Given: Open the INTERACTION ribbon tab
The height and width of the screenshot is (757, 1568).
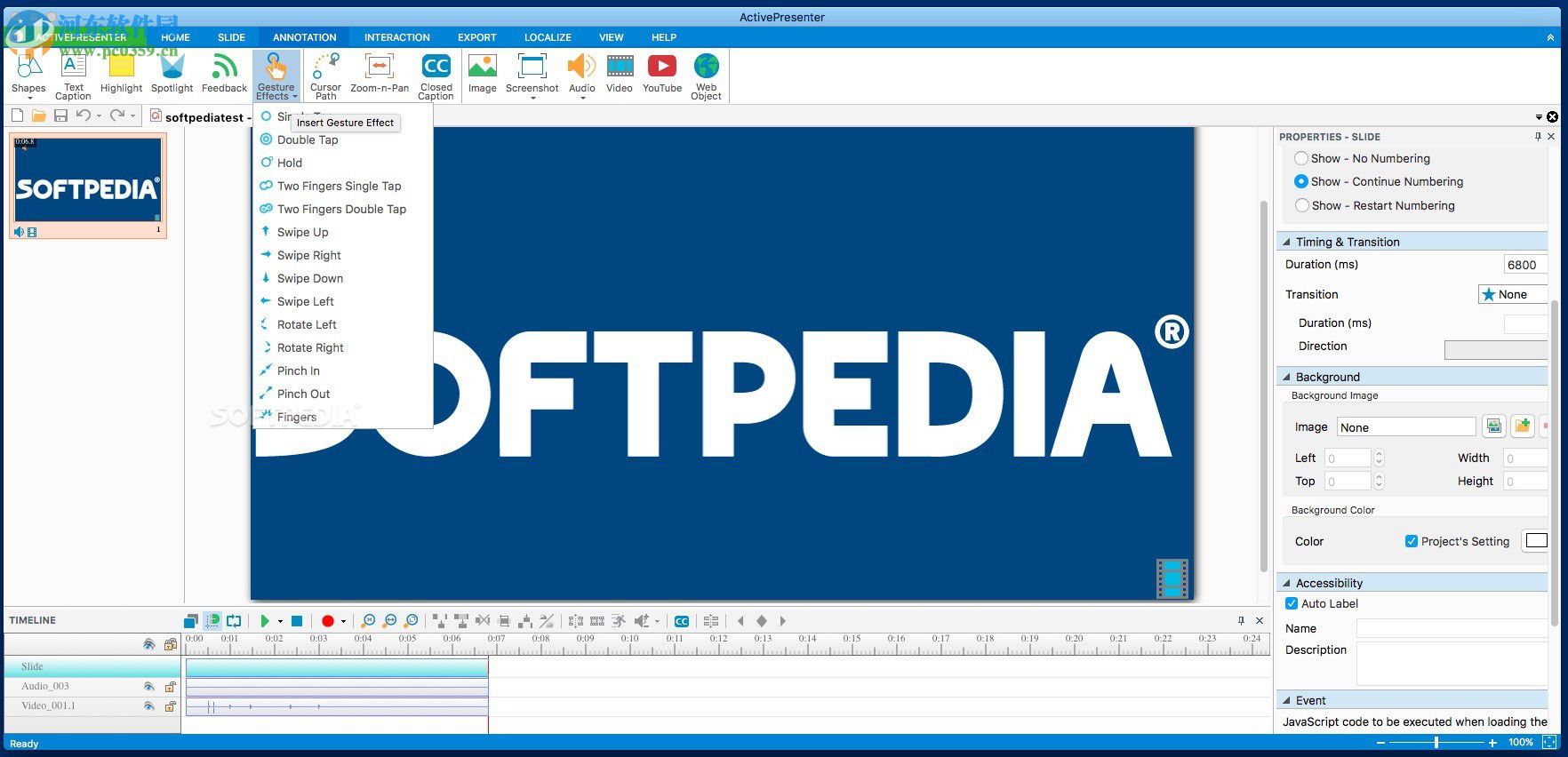Looking at the screenshot, I should (396, 37).
